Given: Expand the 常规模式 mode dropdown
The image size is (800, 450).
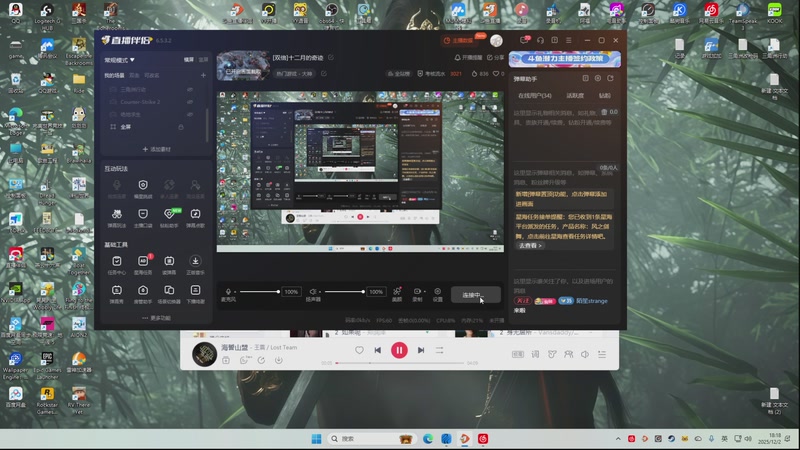Looking at the screenshot, I should point(120,60).
